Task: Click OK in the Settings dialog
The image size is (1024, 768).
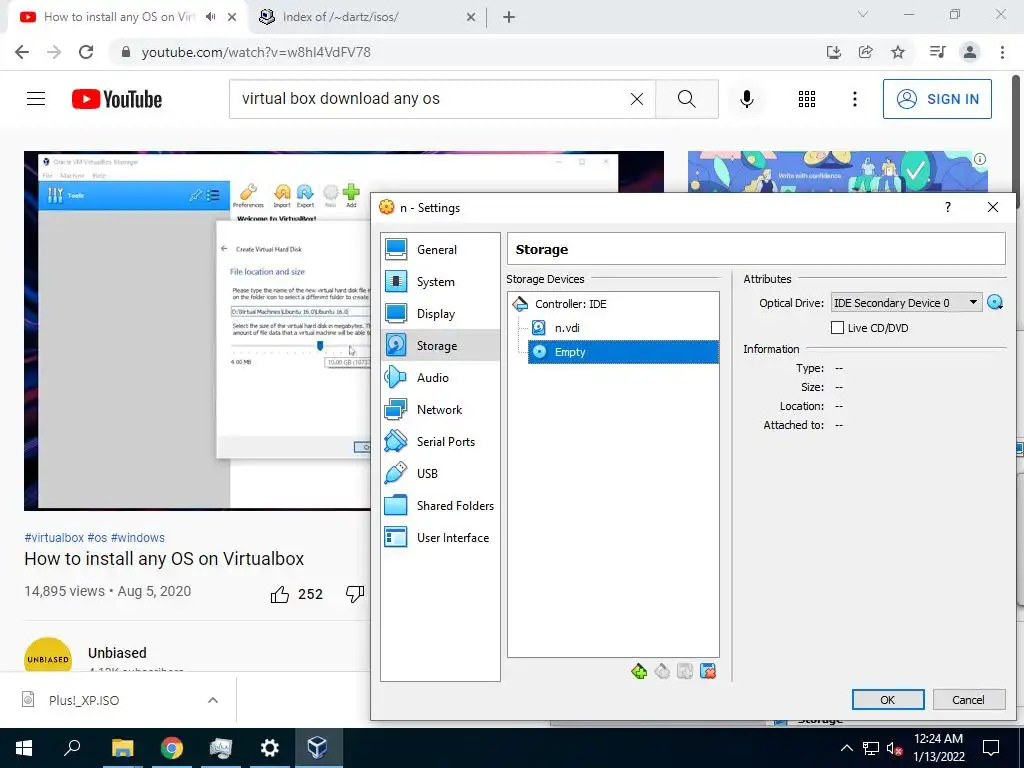Action: 888,699
